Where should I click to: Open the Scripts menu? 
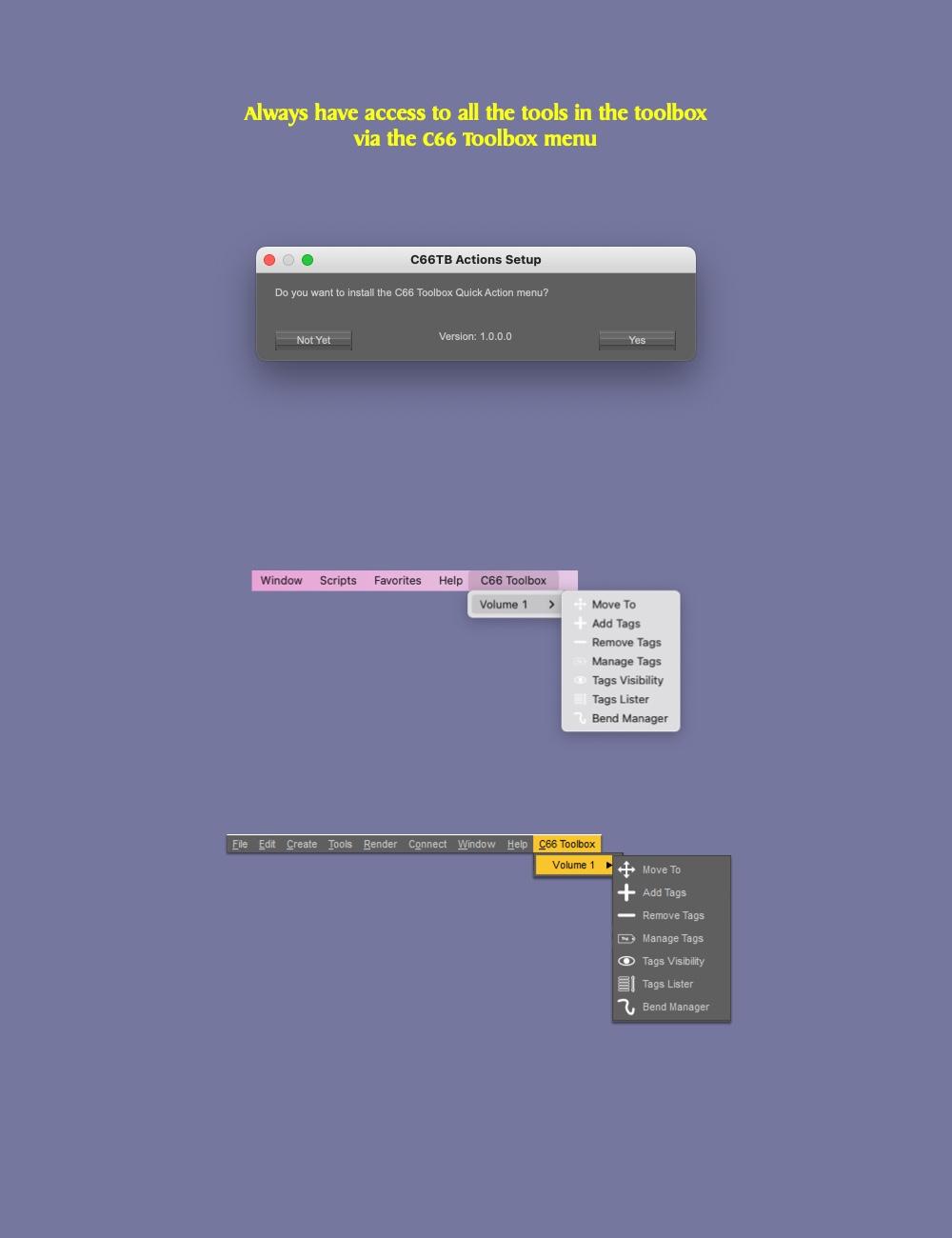pos(338,581)
